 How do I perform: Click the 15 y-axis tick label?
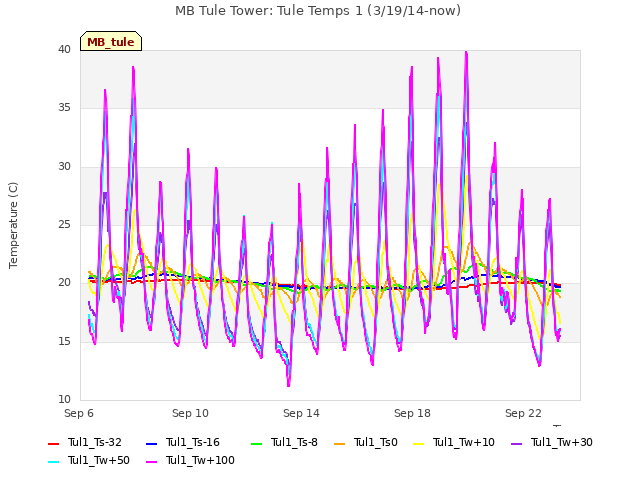(x=64, y=341)
